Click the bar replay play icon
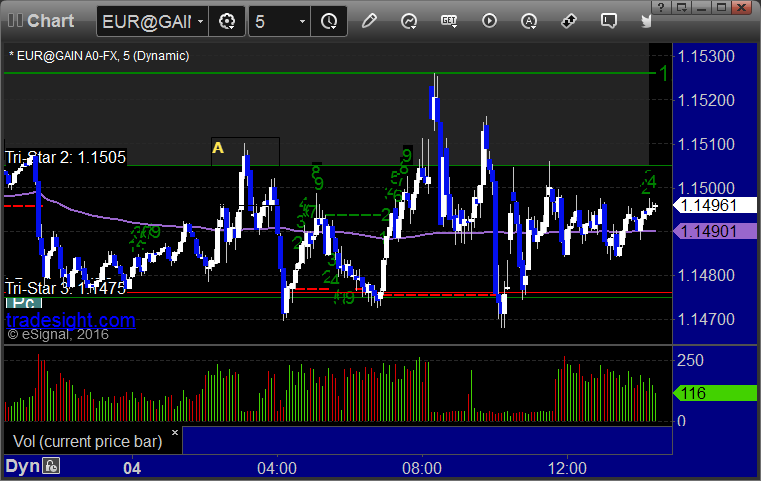 (489, 21)
